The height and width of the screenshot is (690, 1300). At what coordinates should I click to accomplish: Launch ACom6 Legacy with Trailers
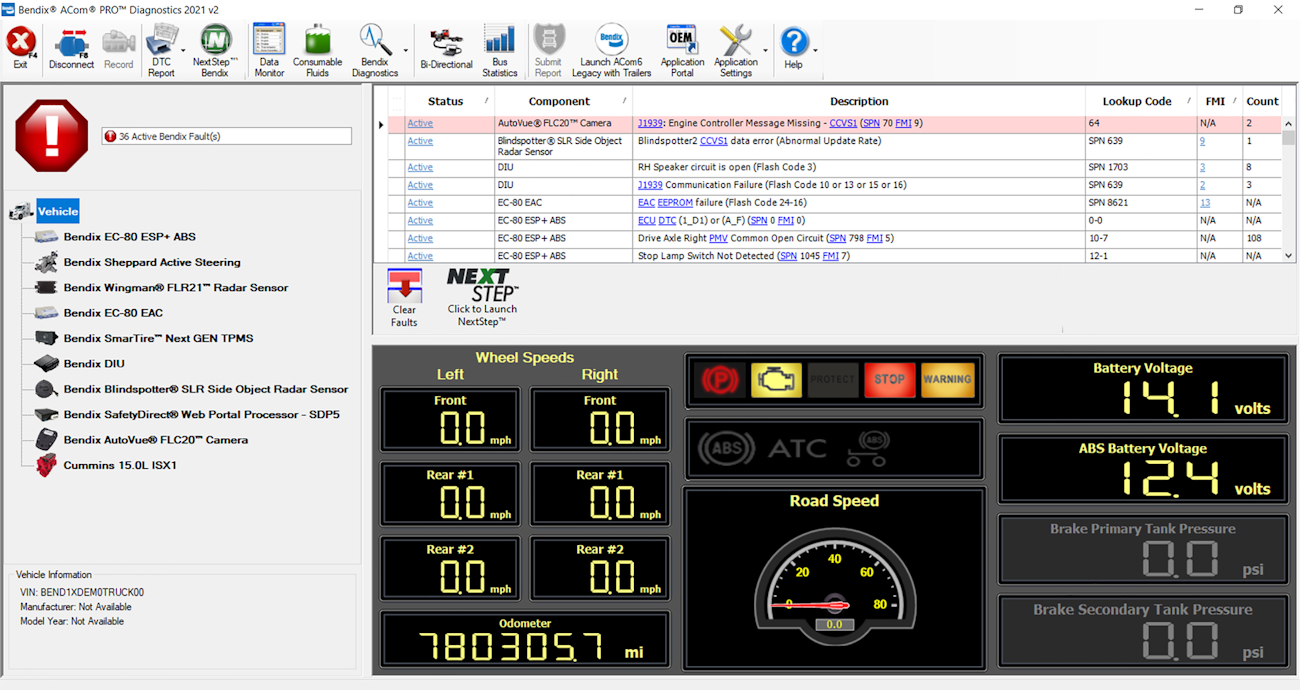[x=610, y=48]
